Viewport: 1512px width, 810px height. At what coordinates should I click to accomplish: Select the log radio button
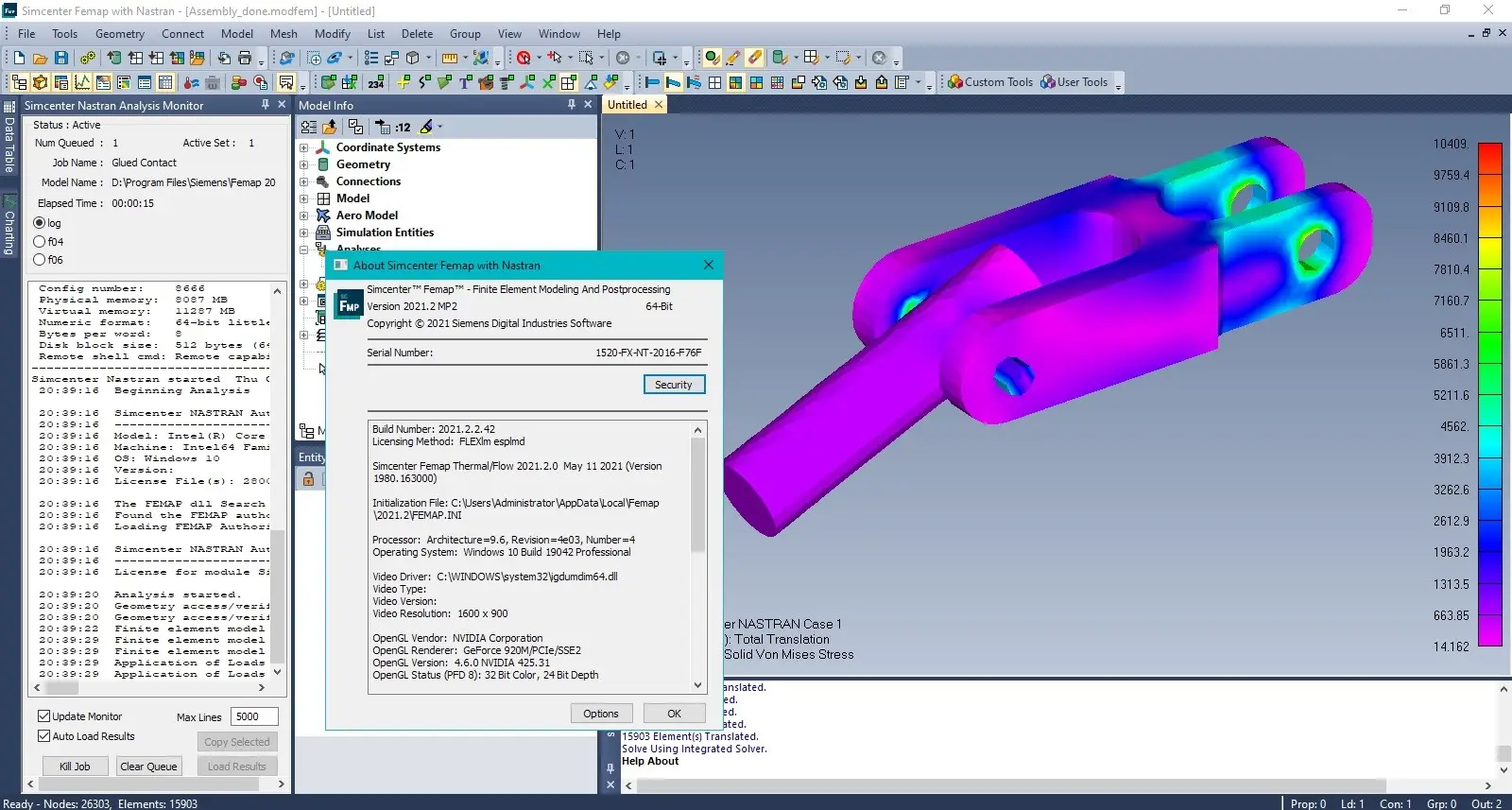point(40,223)
